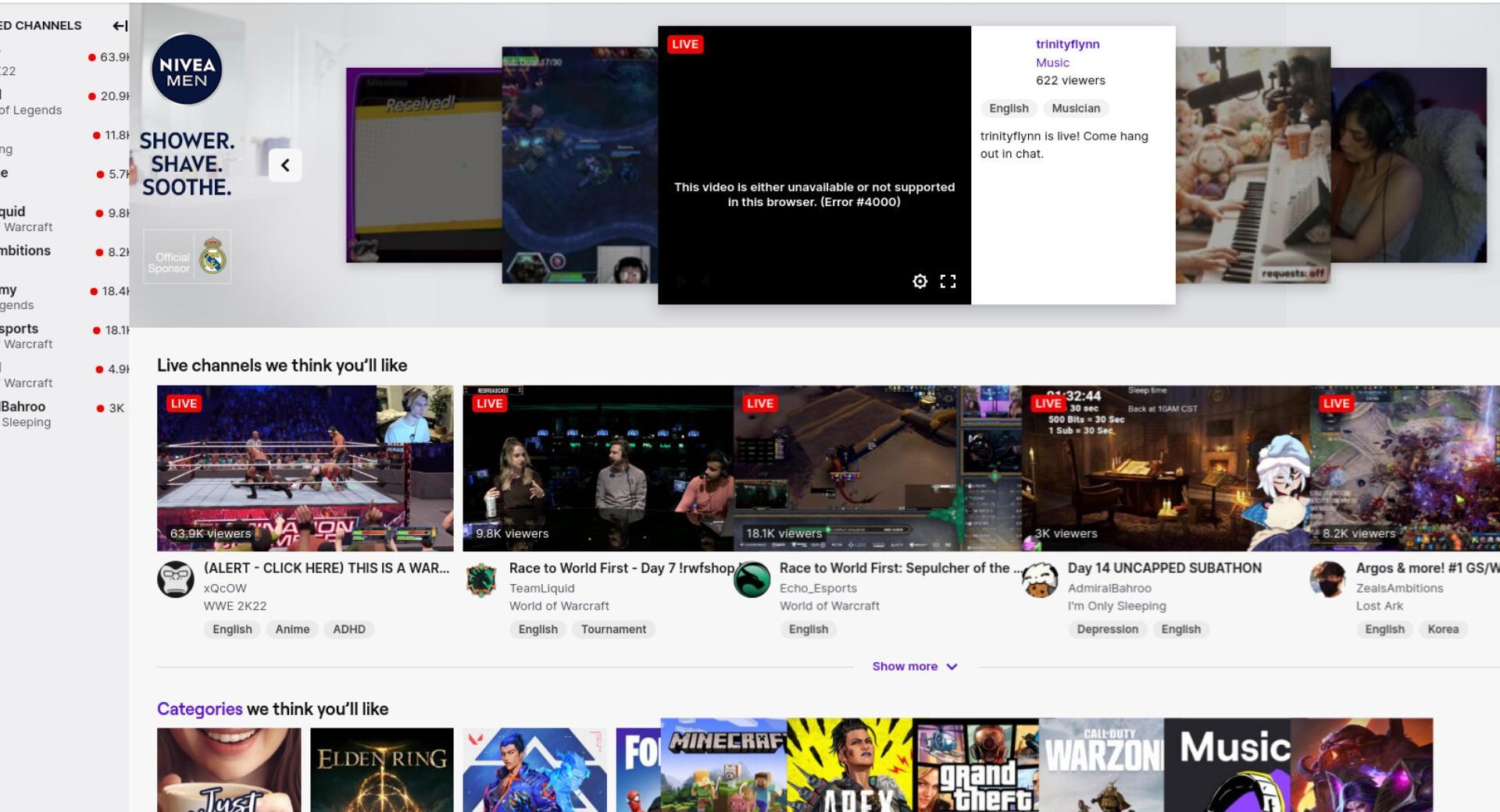Select the English tag on trinityflynn
The height and width of the screenshot is (812, 1500).
coord(1009,109)
